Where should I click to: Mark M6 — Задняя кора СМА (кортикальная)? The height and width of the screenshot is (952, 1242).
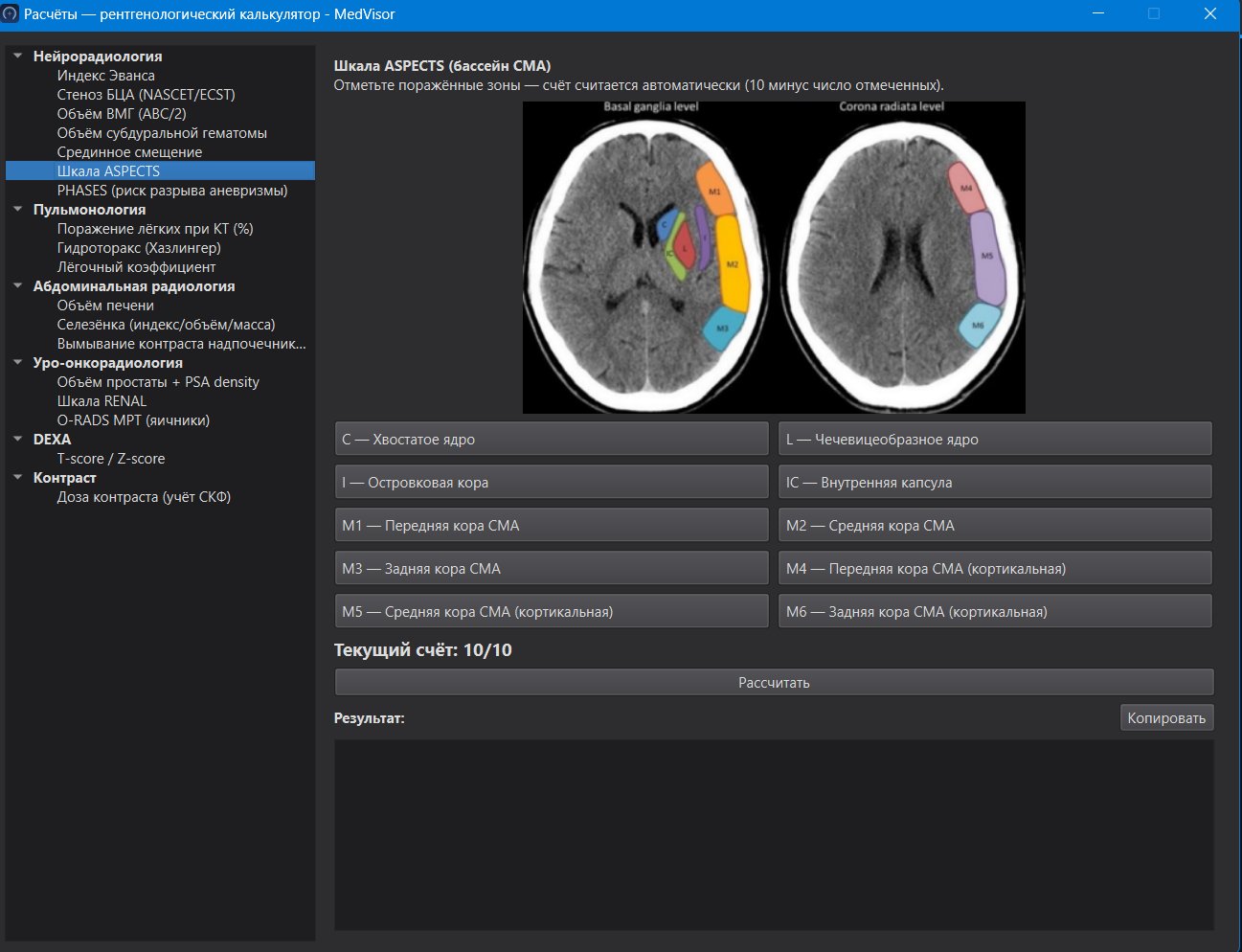point(995,611)
